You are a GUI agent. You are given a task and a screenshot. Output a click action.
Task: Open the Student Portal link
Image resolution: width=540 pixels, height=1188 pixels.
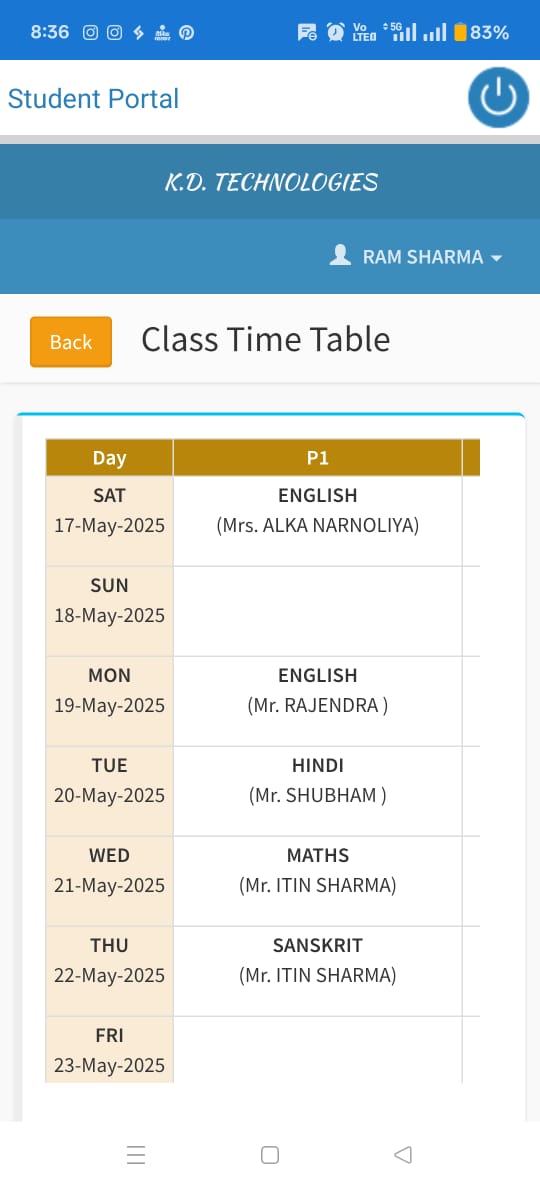[x=93, y=98]
